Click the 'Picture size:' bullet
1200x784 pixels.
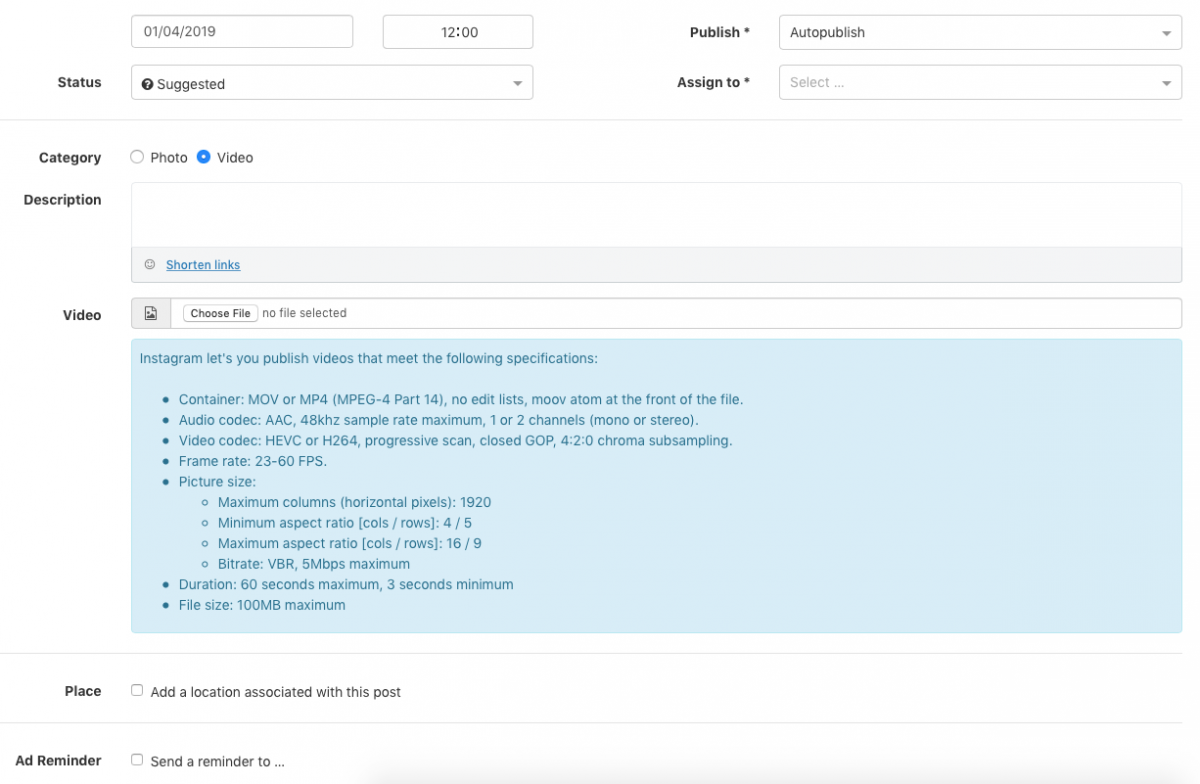coord(217,482)
